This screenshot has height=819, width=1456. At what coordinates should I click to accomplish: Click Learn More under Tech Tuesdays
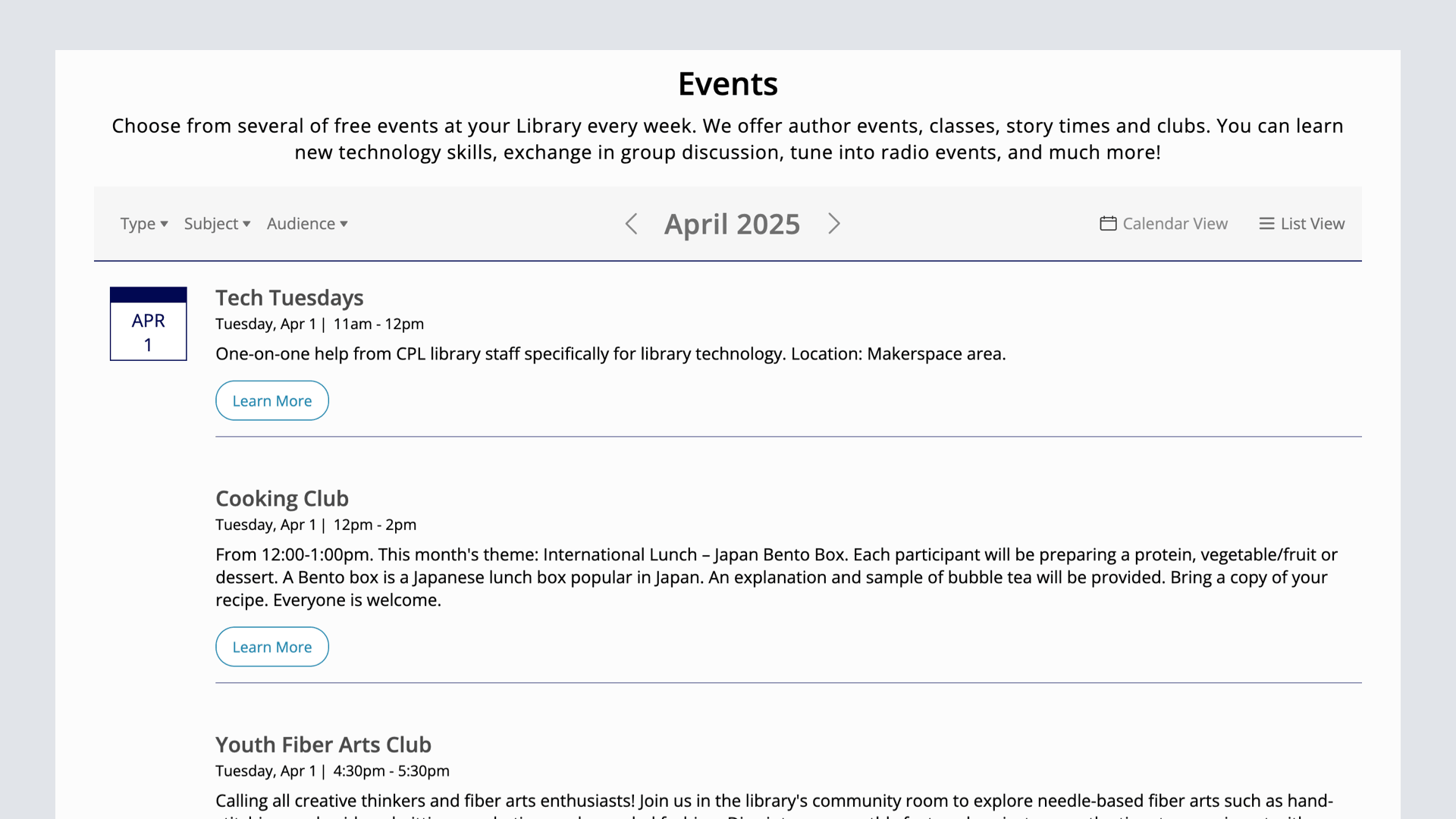(x=271, y=400)
